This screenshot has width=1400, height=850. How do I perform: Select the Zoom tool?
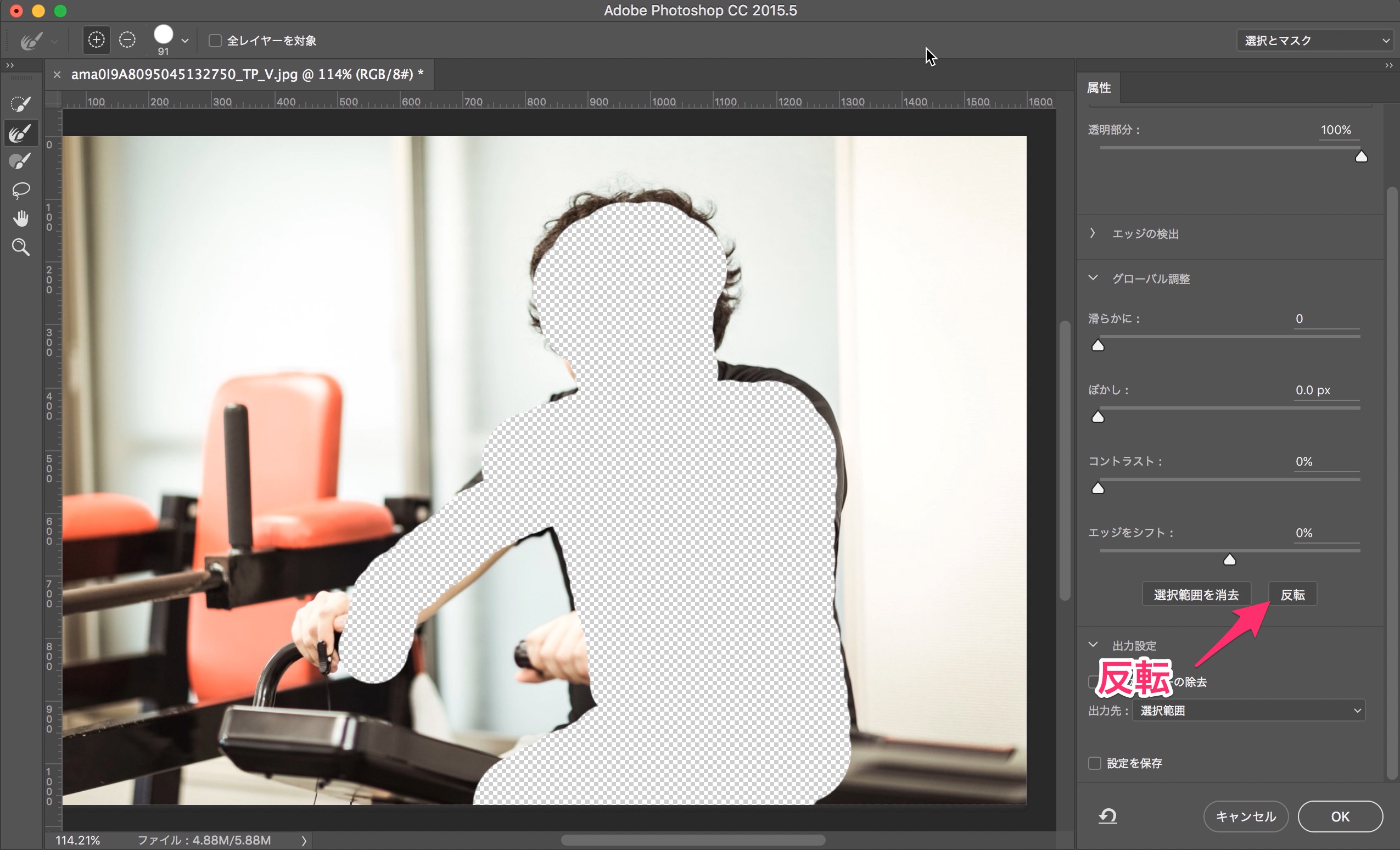tap(21, 247)
